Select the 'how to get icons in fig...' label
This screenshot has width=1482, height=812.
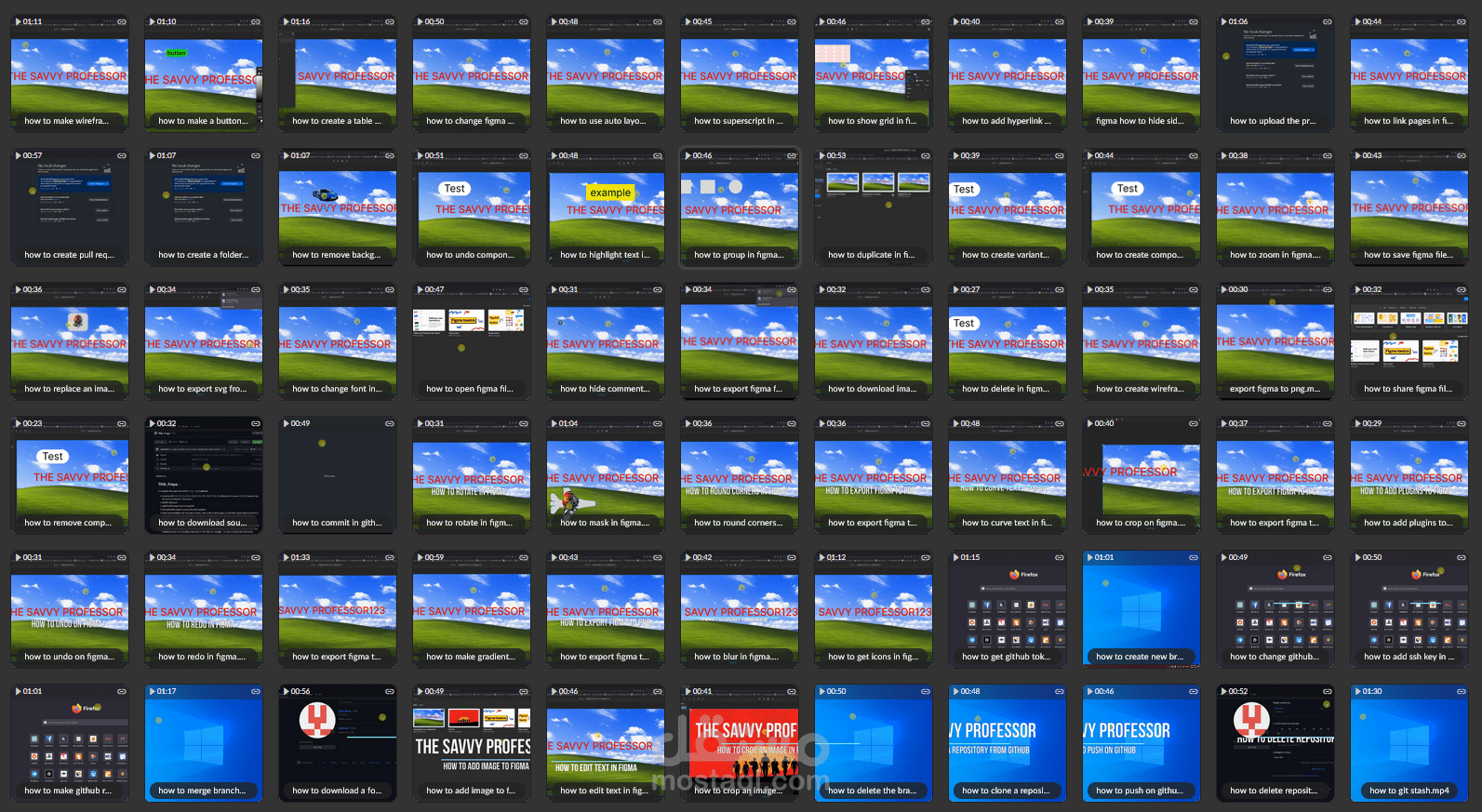click(x=874, y=657)
